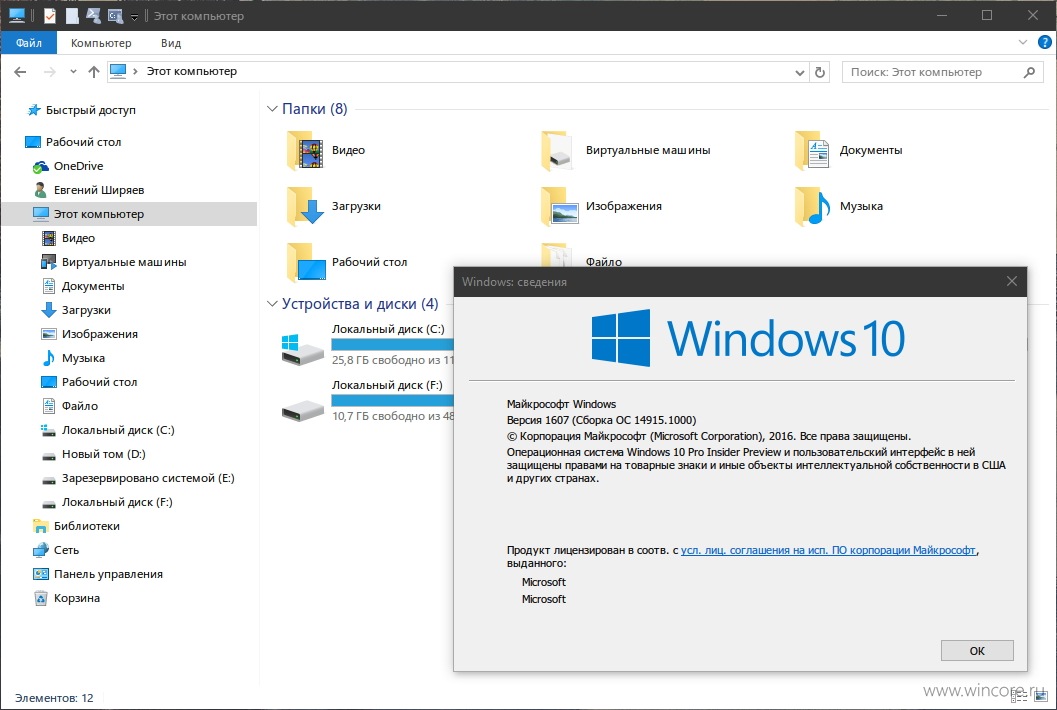Click the Версия 1607 (Сборка ОС 14915.1000) line
Image resolution: width=1057 pixels, height=710 pixels.
pyautogui.click(x=601, y=420)
